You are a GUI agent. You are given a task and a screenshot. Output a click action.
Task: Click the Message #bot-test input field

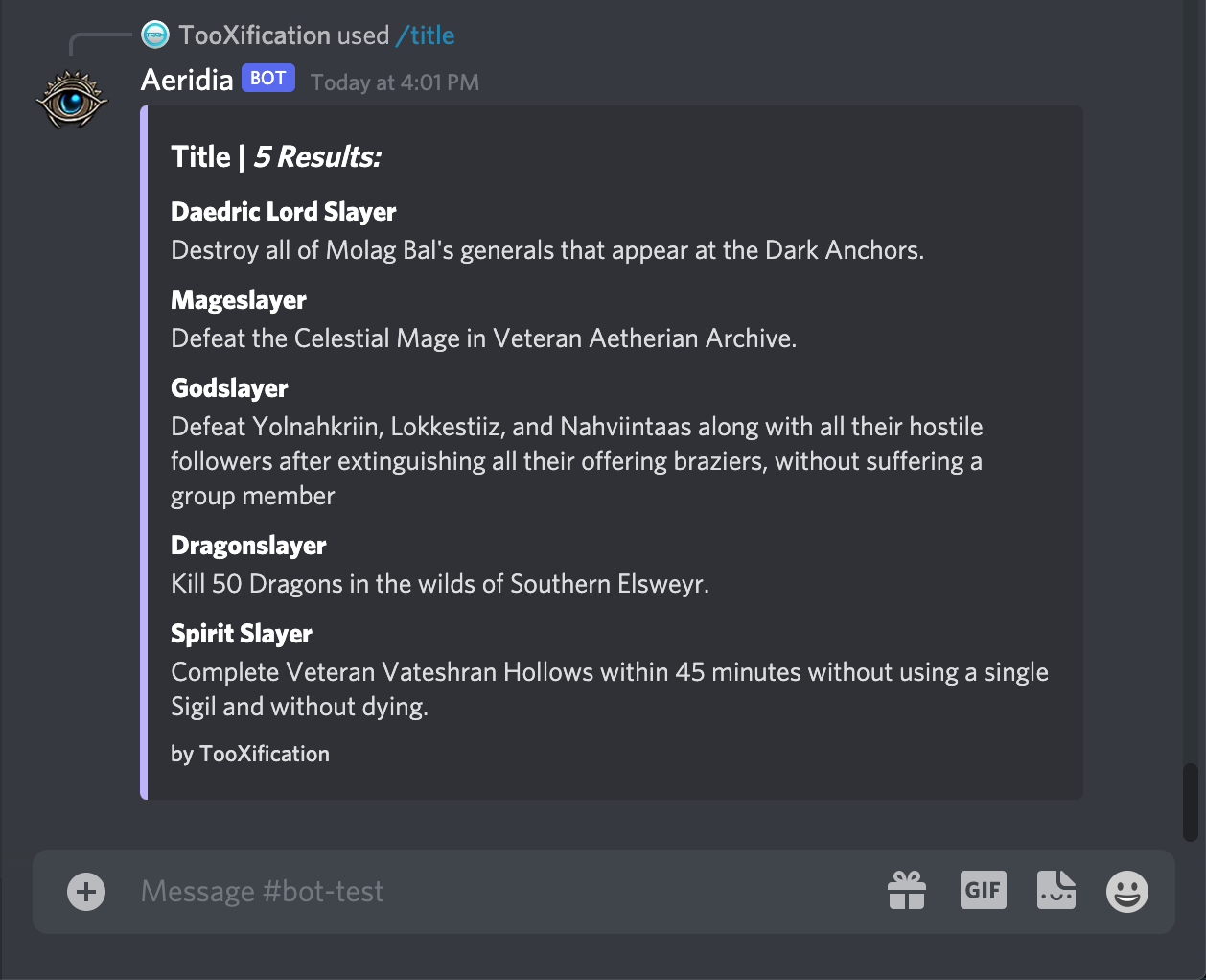(x=499, y=892)
